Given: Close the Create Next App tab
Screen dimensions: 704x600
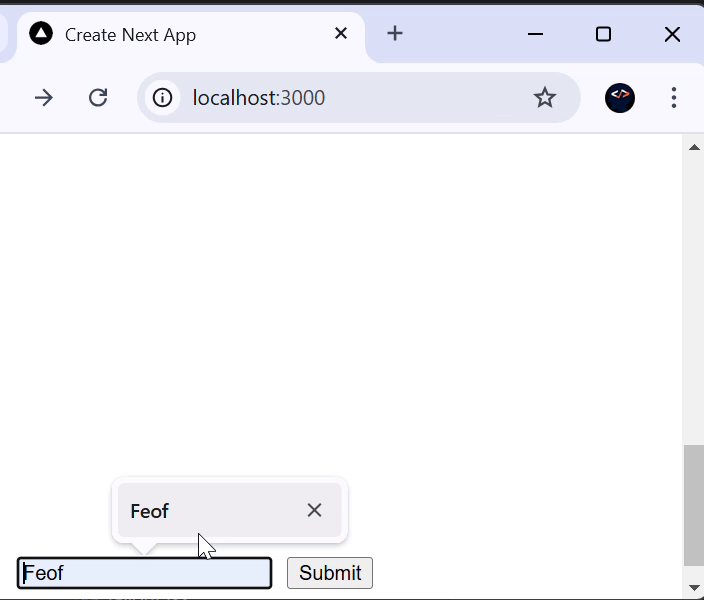Looking at the screenshot, I should click(x=340, y=34).
